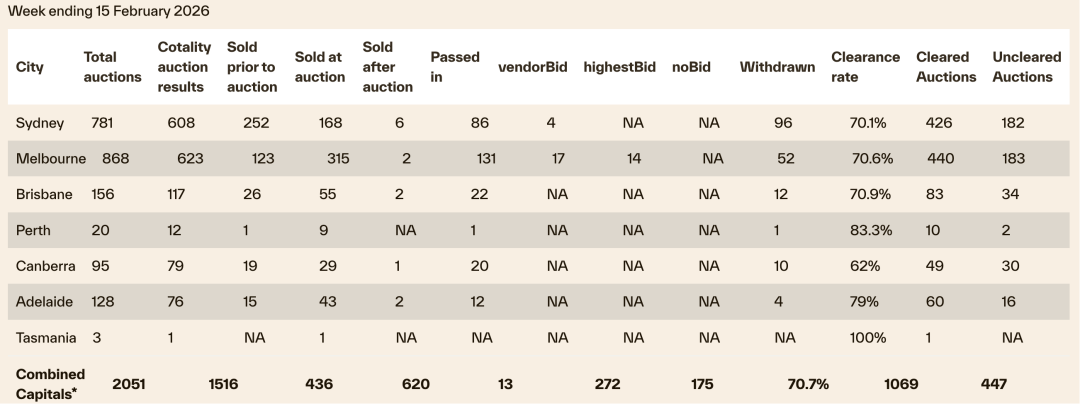Click the City column header

30,67
